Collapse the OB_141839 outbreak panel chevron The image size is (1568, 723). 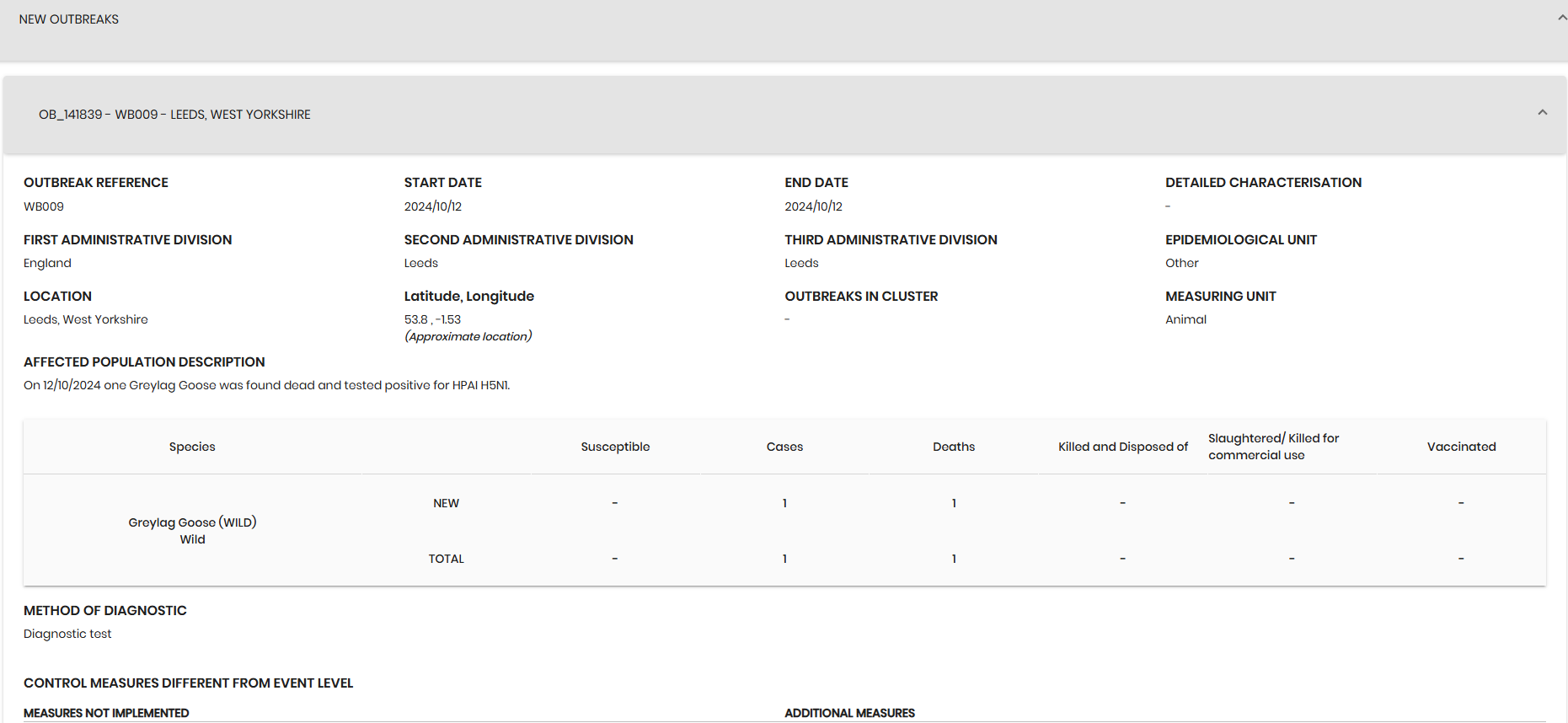(1543, 113)
